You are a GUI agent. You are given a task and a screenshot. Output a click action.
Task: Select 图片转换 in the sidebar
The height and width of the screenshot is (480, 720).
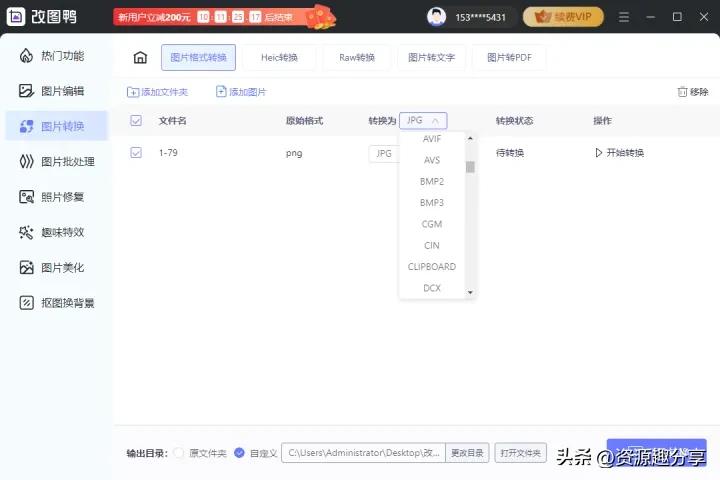[56, 126]
